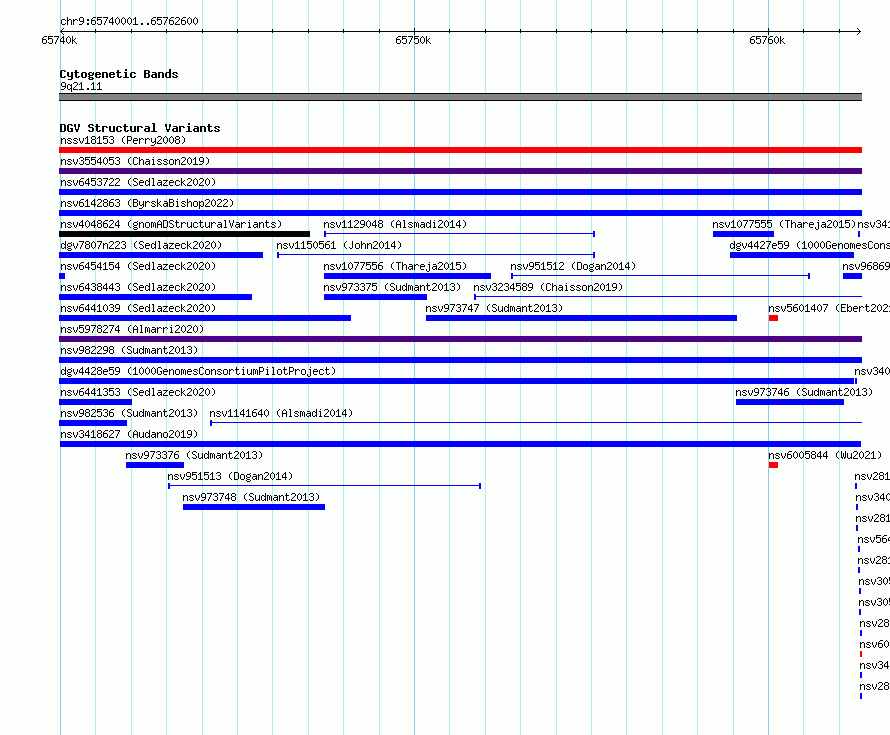Screen dimensions: 890x735
Task: Click nsv6441039 (Sedlazeck2020) label
Action: [x=138, y=308]
